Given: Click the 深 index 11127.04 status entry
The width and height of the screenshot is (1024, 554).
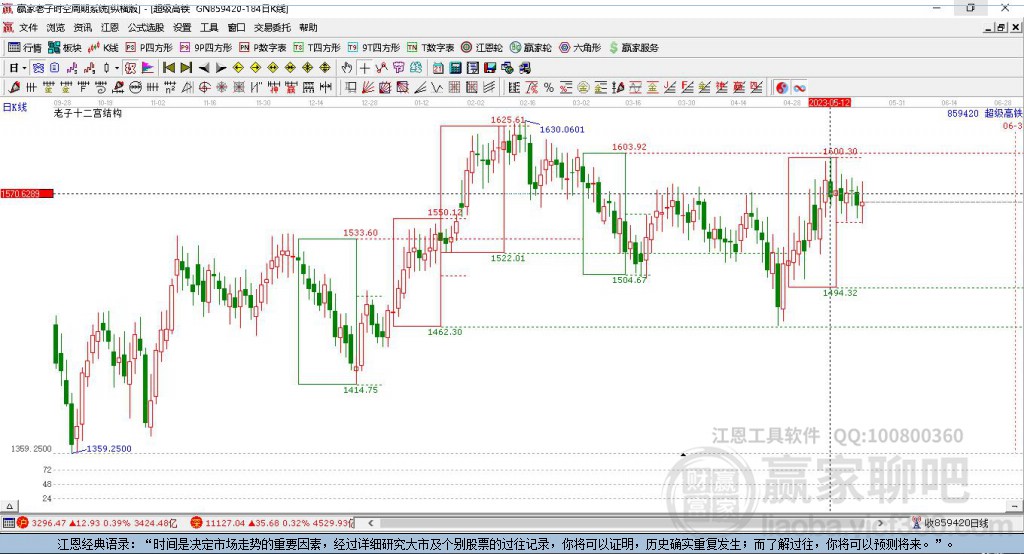Looking at the screenshot, I should [272, 523].
